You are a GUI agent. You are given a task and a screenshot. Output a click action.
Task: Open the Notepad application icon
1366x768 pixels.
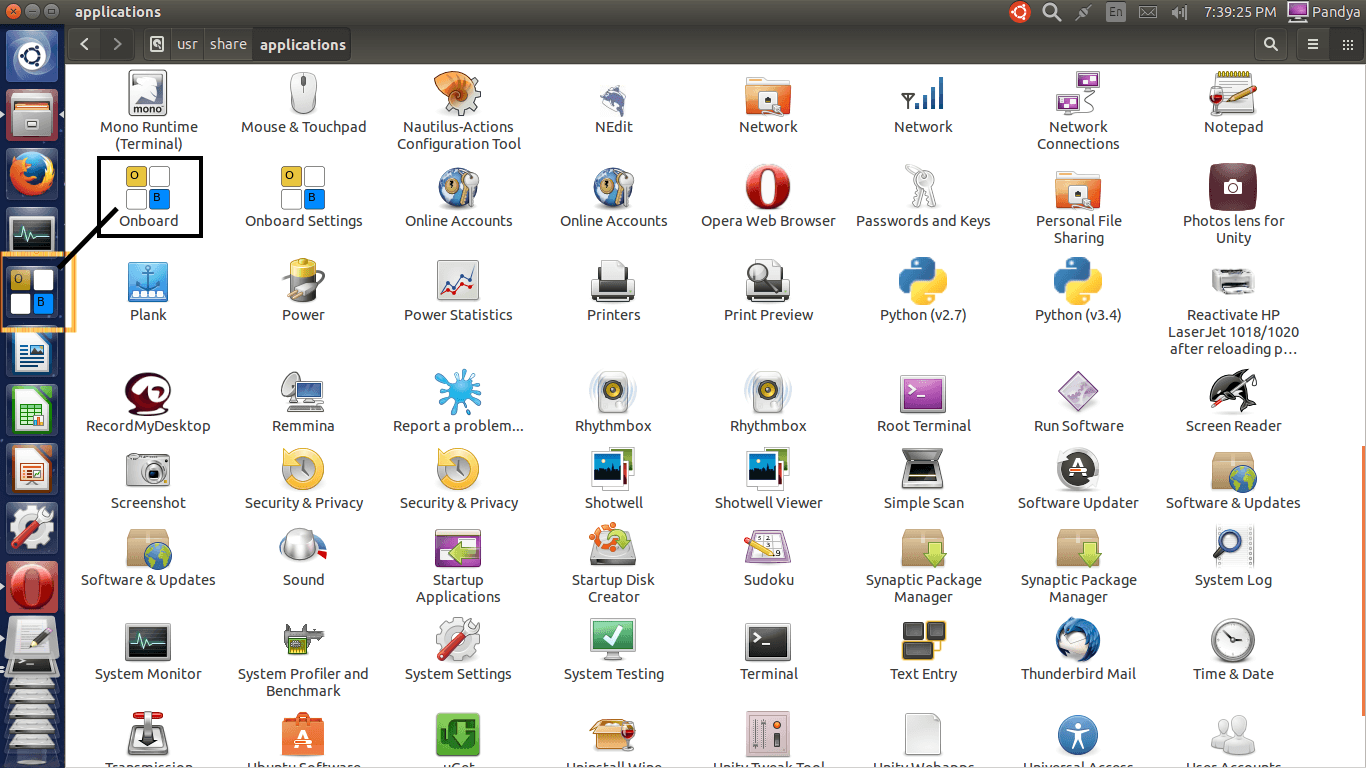point(1233,93)
